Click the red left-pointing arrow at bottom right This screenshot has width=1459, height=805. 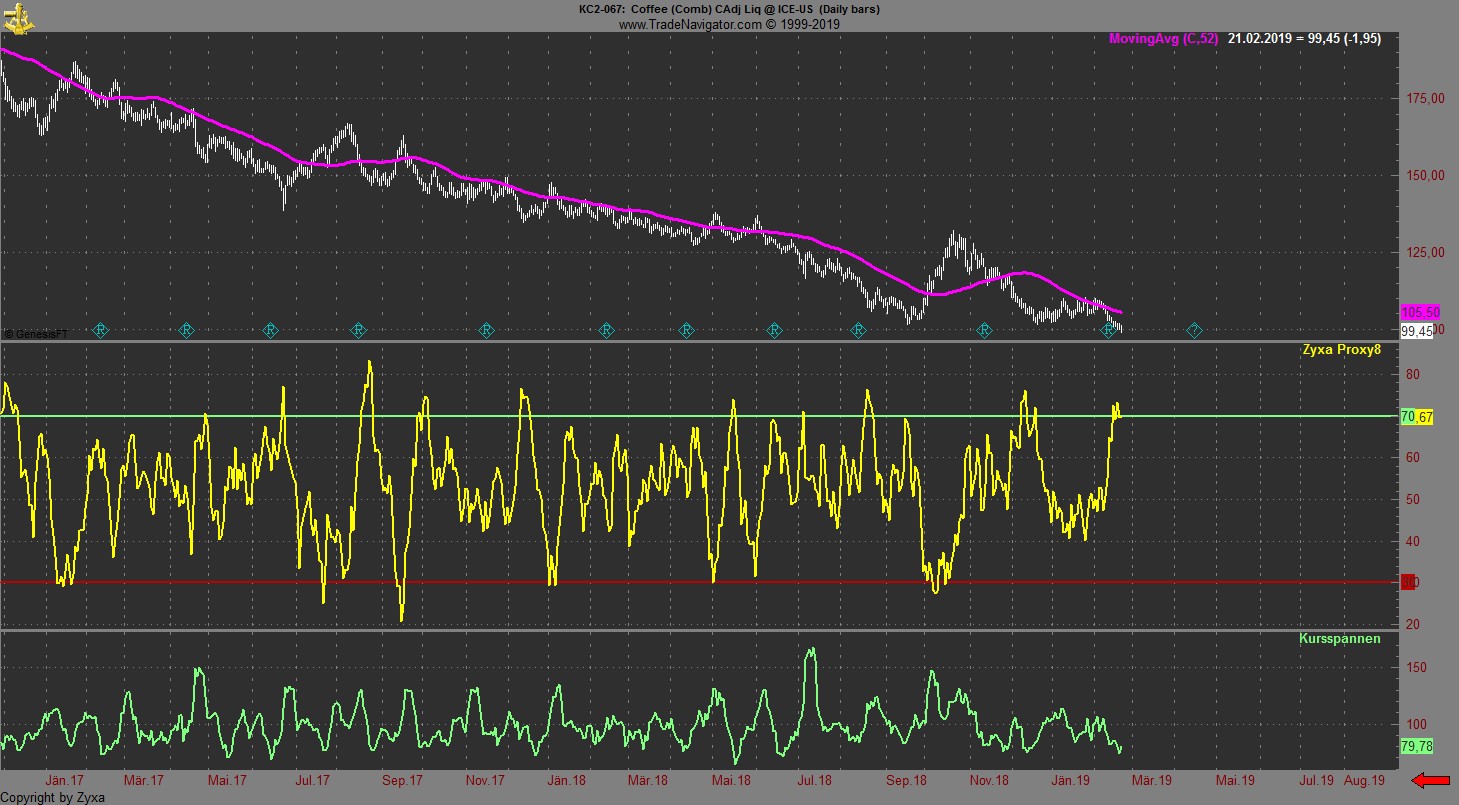click(x=1430, y=780)
